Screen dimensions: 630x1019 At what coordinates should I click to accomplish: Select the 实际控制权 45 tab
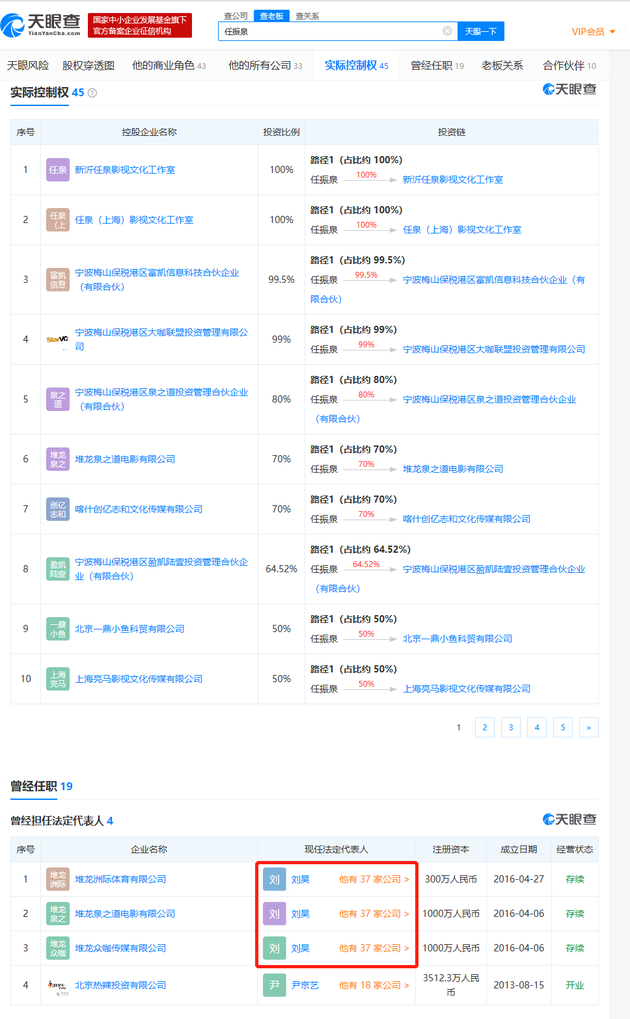tap(356, 66)
